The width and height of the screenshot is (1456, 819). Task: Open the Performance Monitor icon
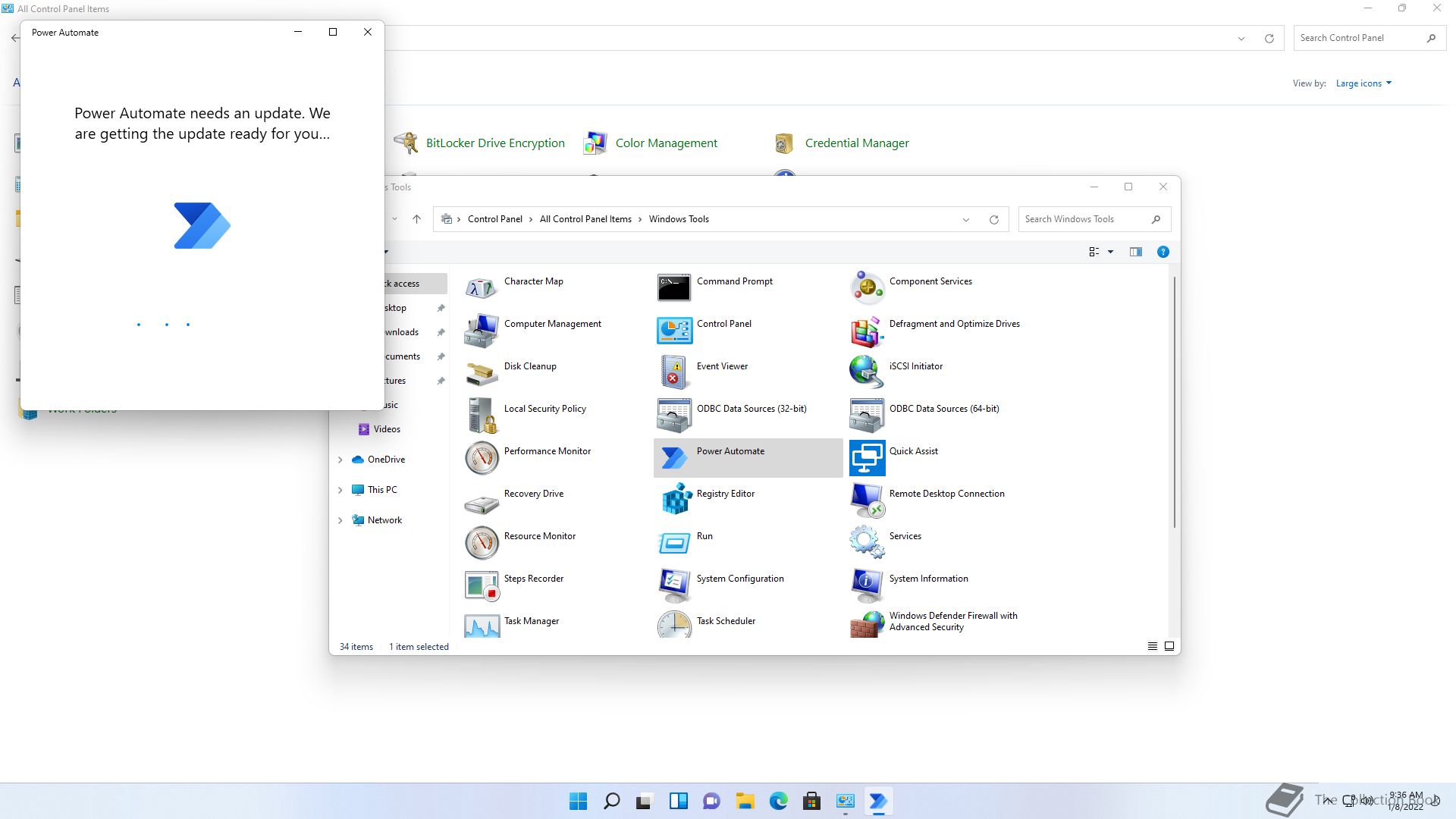(x=482, y=458)
